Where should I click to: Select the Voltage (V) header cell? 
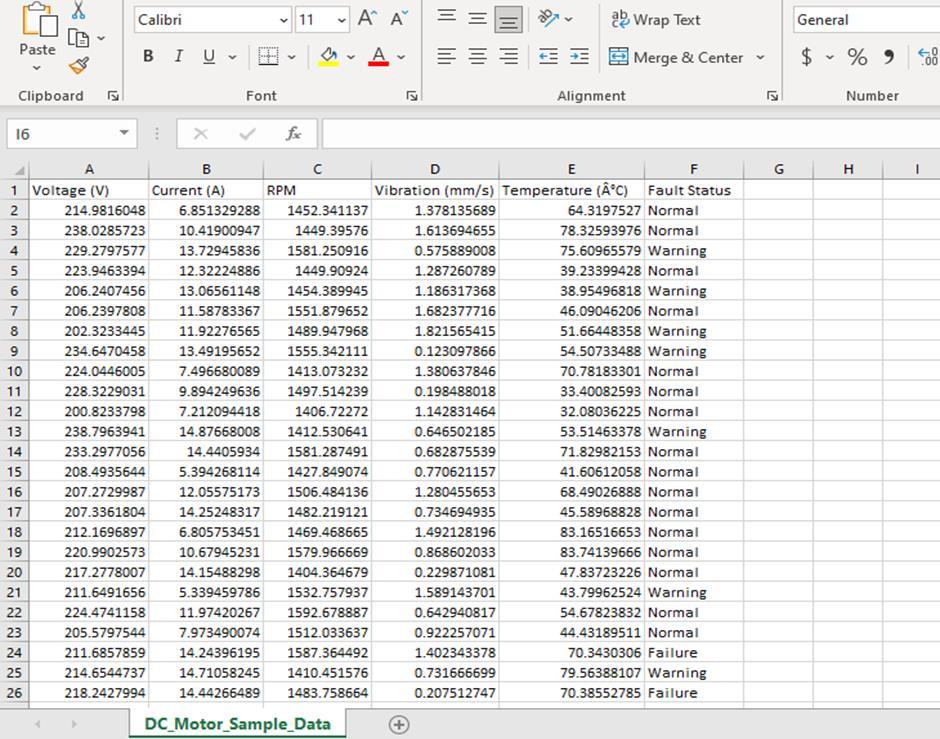click(x=89, y=190)
